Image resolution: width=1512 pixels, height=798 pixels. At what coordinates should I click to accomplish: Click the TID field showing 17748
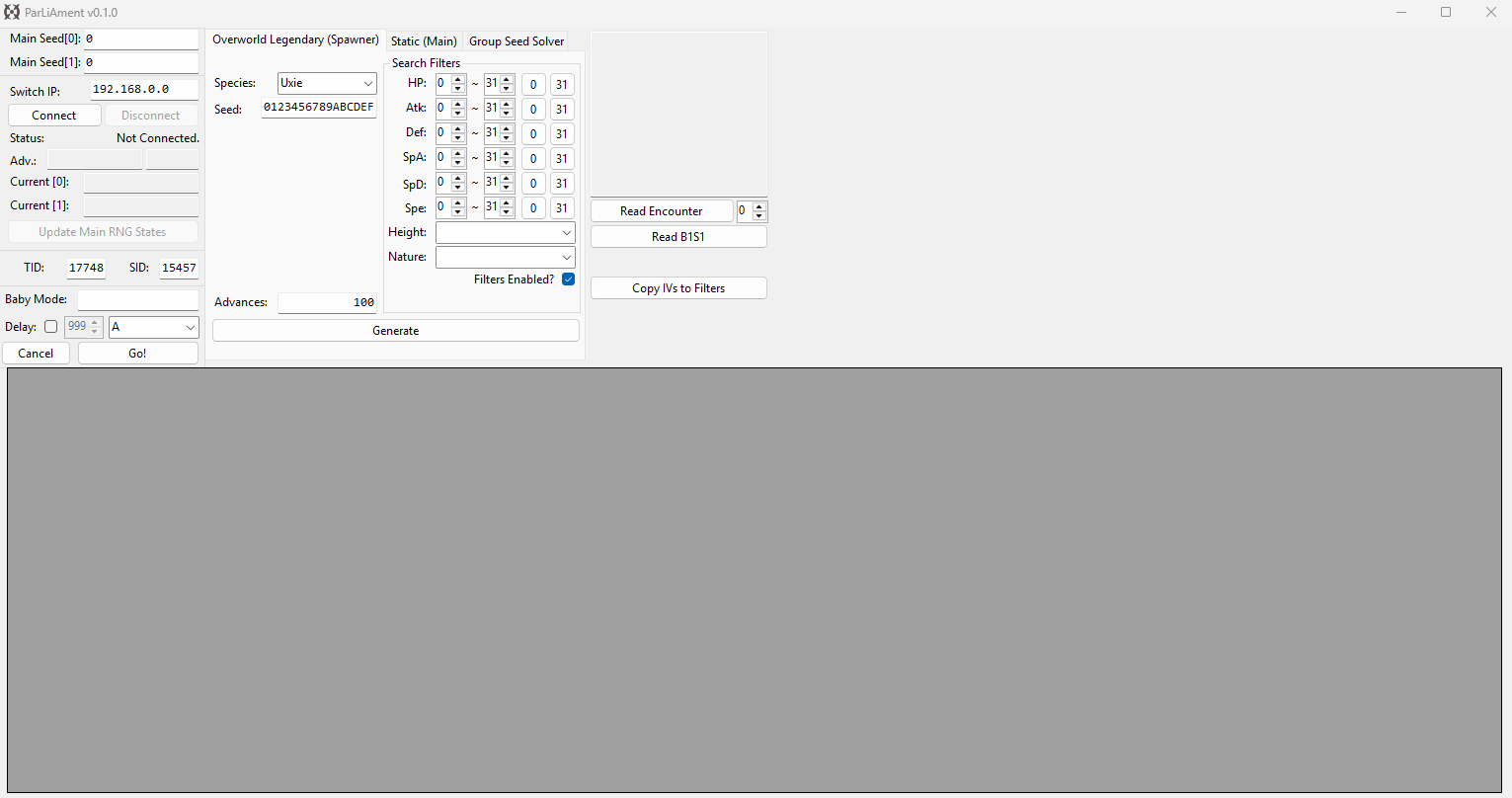[86, 268]
